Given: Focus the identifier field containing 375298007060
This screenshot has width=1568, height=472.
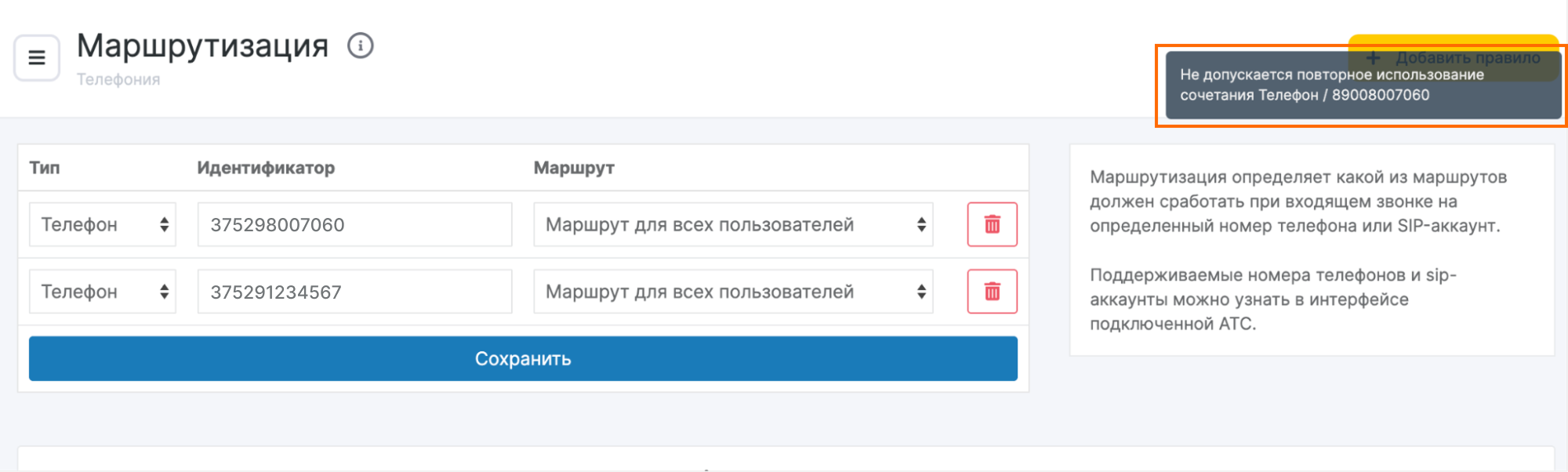Looking at the screenshot, I should (354, 225).
